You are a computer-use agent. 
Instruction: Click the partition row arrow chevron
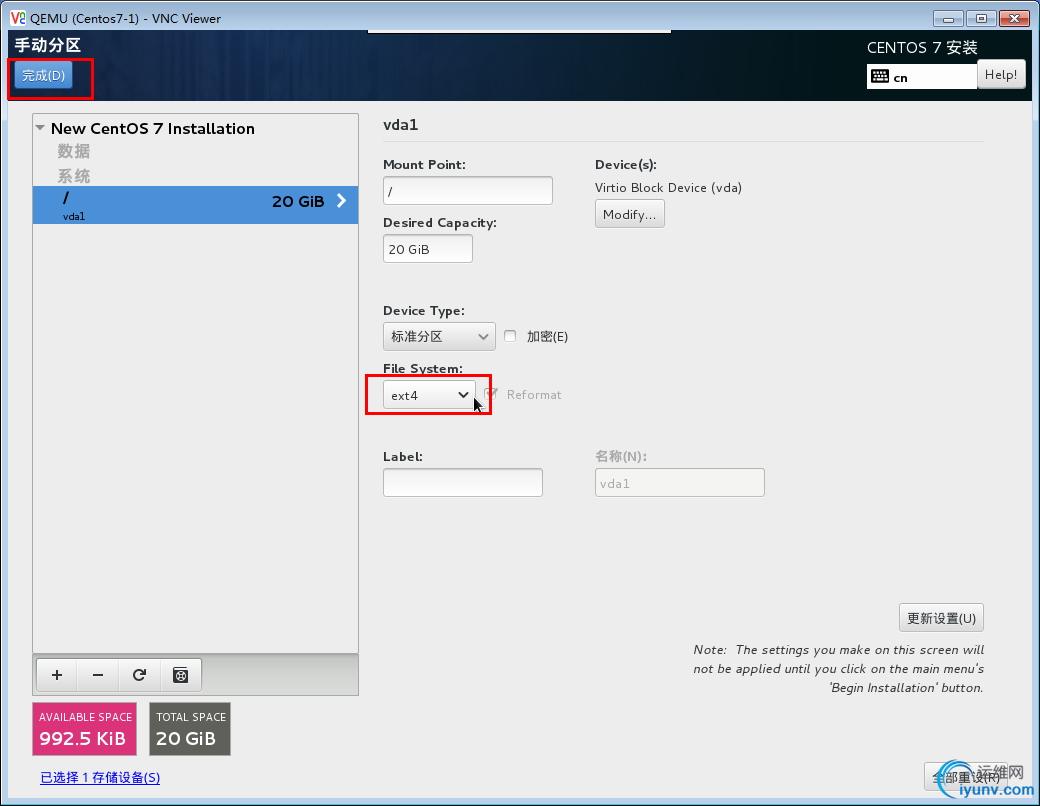[342, 200]
